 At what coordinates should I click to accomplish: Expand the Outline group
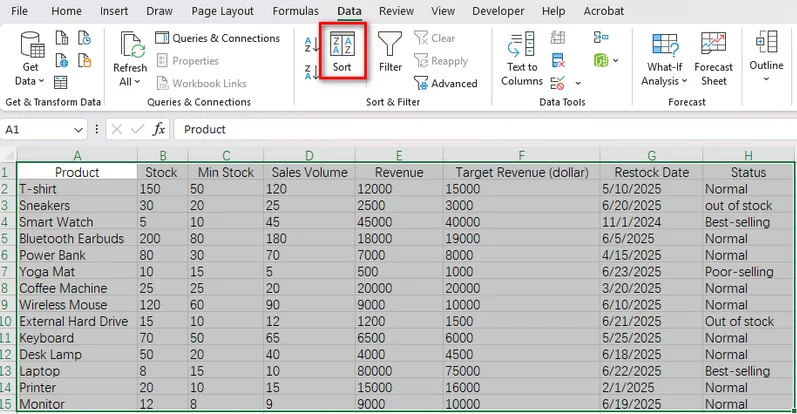766,56
